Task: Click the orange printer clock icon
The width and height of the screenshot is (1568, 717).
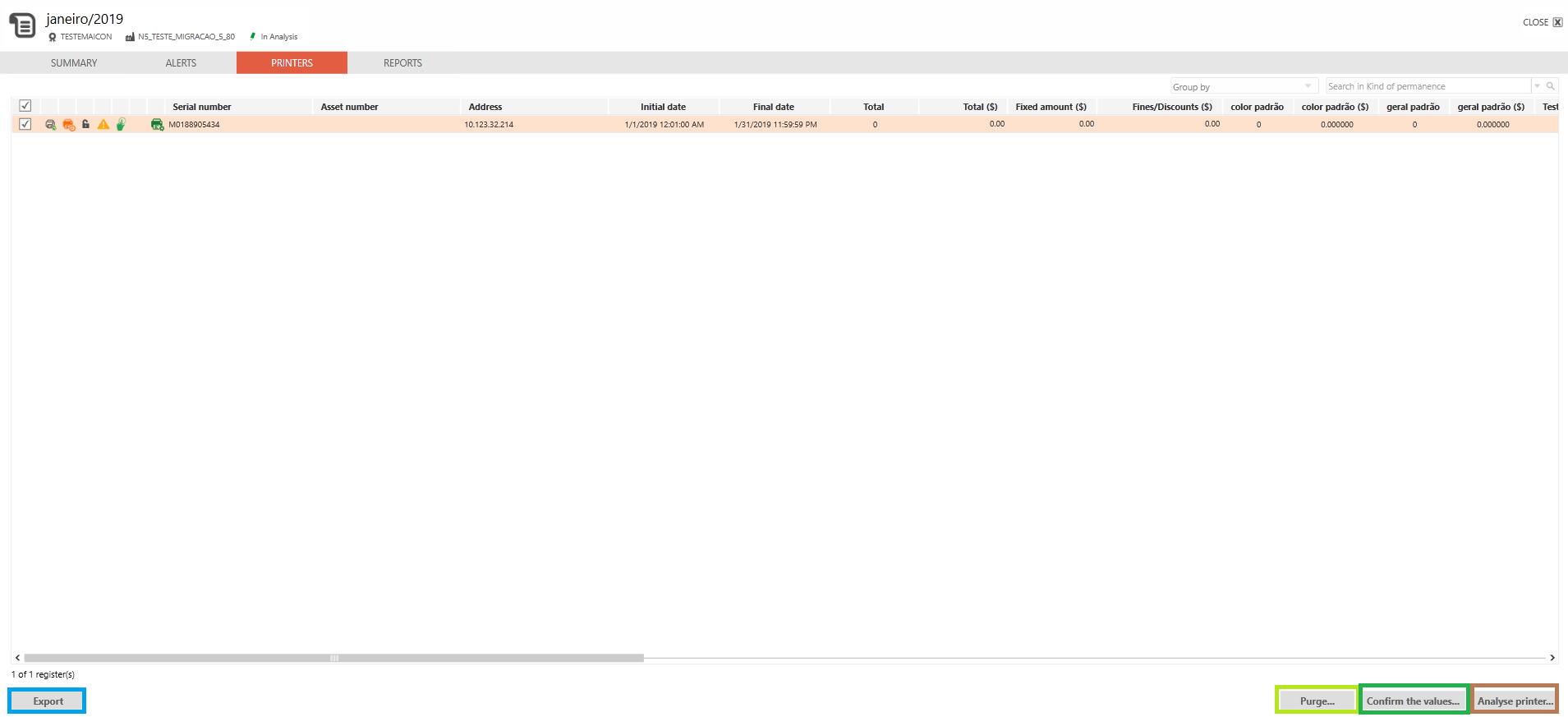Action: [68, 125]
